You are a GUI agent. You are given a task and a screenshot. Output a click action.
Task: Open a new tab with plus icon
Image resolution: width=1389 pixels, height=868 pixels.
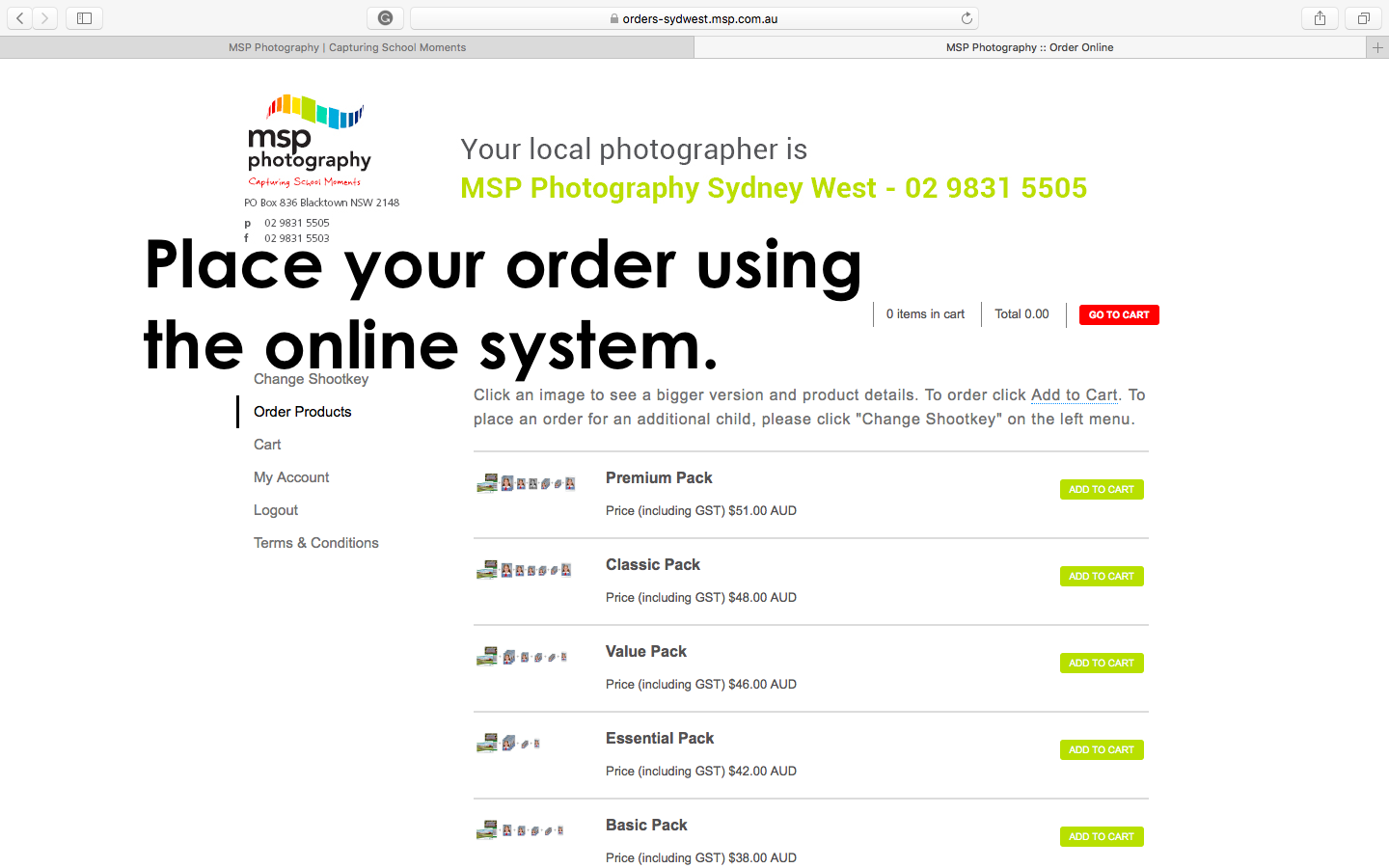coord(1377,47)
